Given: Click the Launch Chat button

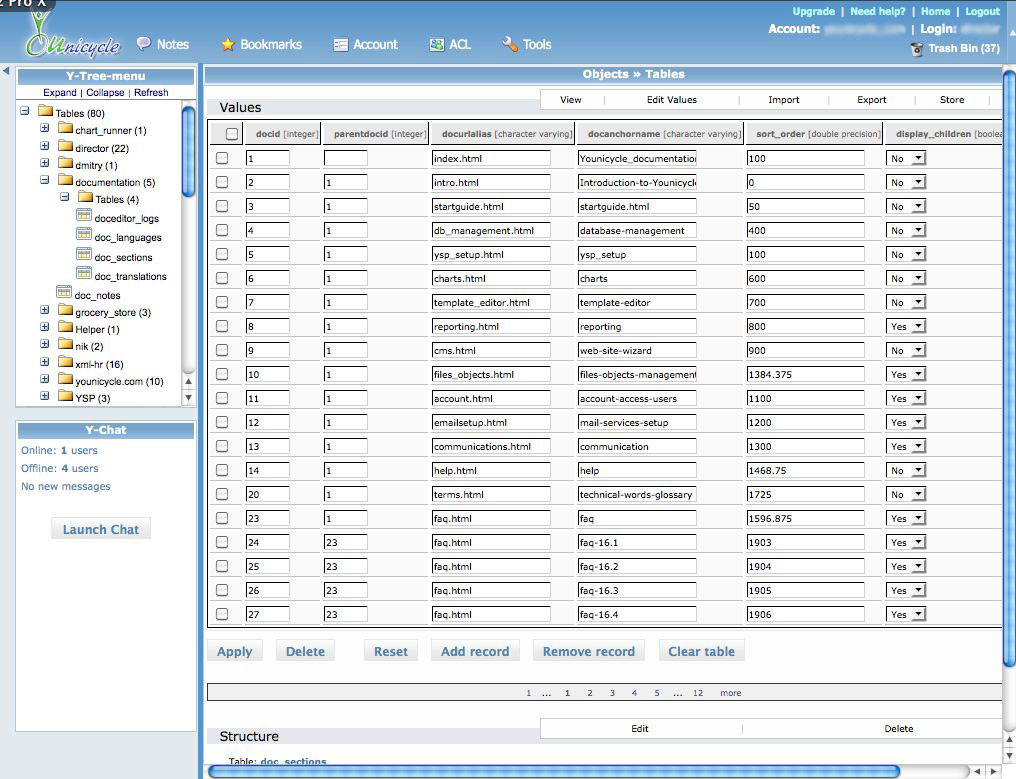Looking at the screenshot, I should (x=101, y=529).
